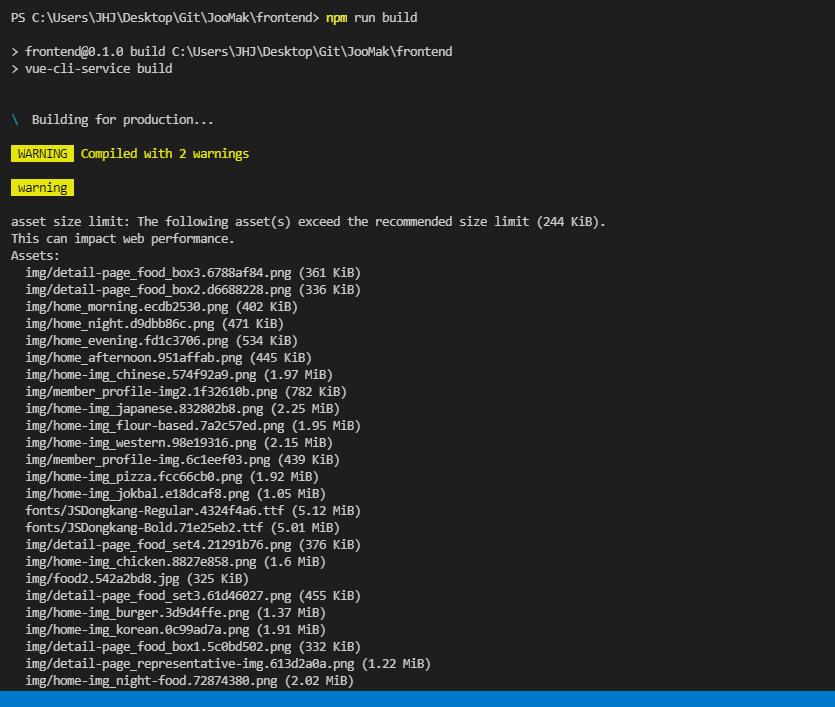Click the yellow WARNING badge
Viewport: 835px width, 707px height.
[42, 154]
